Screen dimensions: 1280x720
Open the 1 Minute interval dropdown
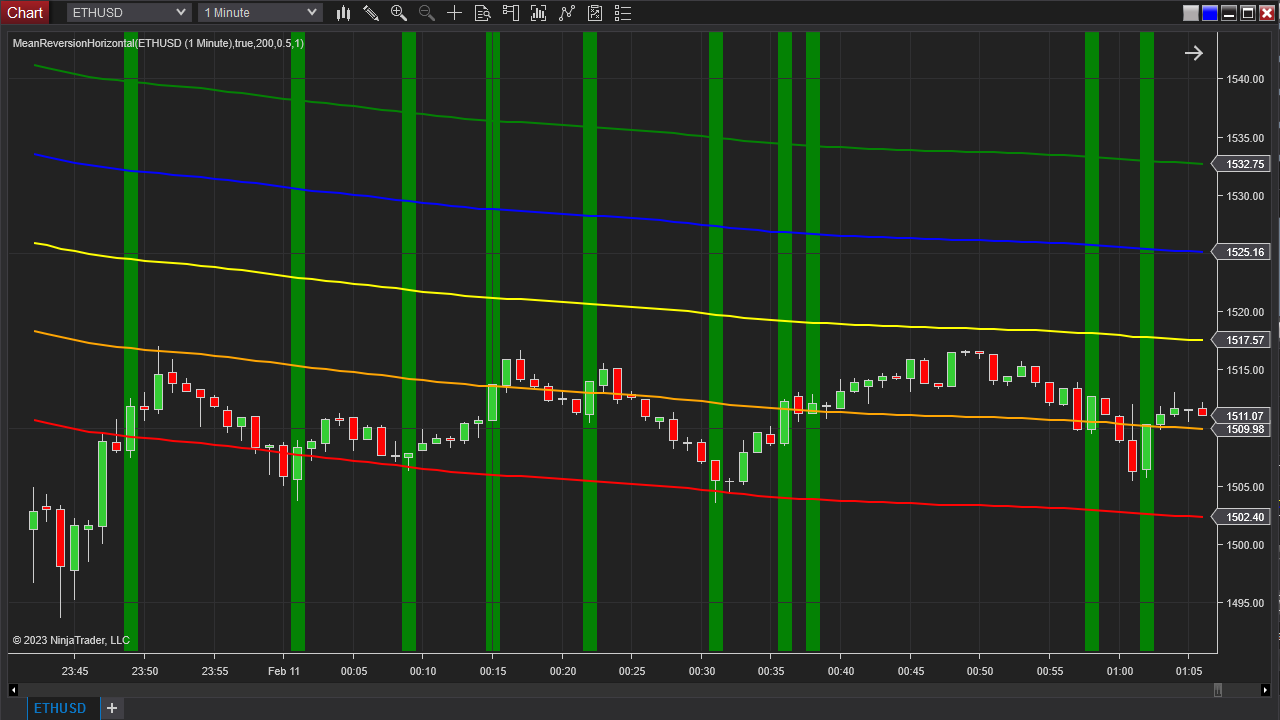(260, 13)
